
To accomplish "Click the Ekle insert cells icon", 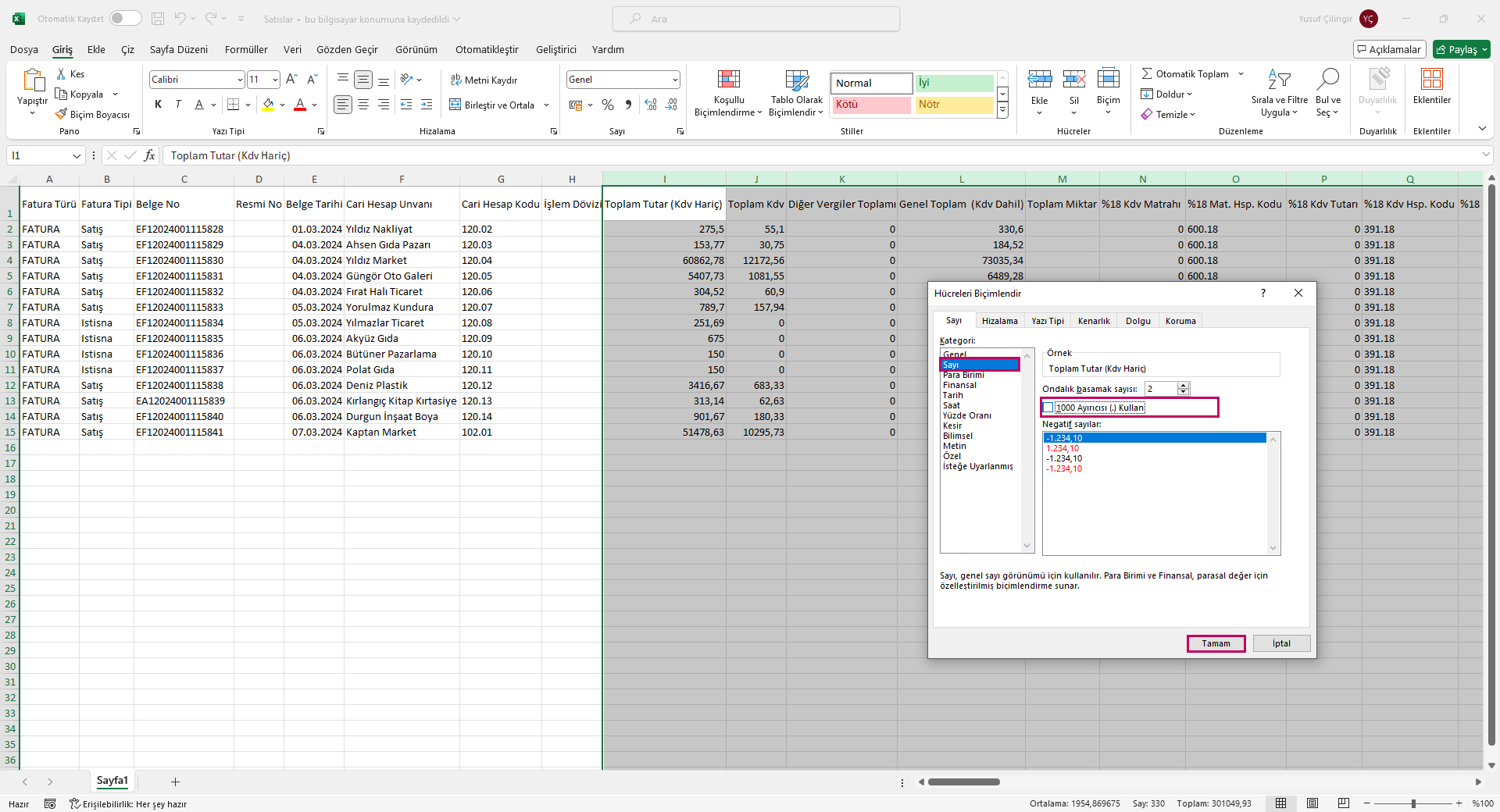I will click(x=1040, y=79).
